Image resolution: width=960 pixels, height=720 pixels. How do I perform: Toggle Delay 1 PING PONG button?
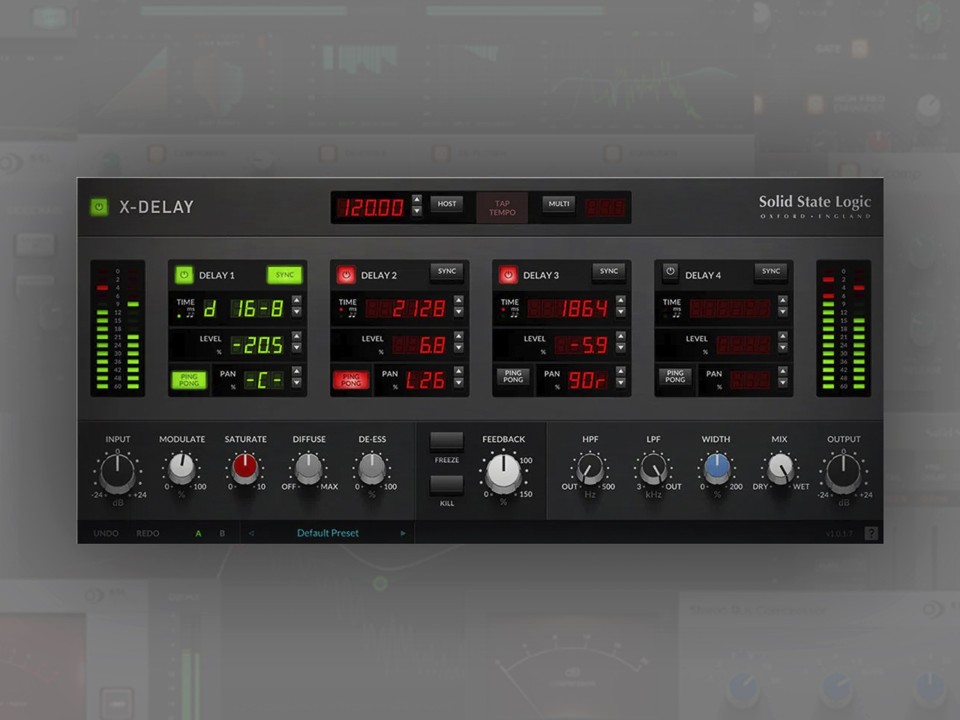click(x=189, y=380)
